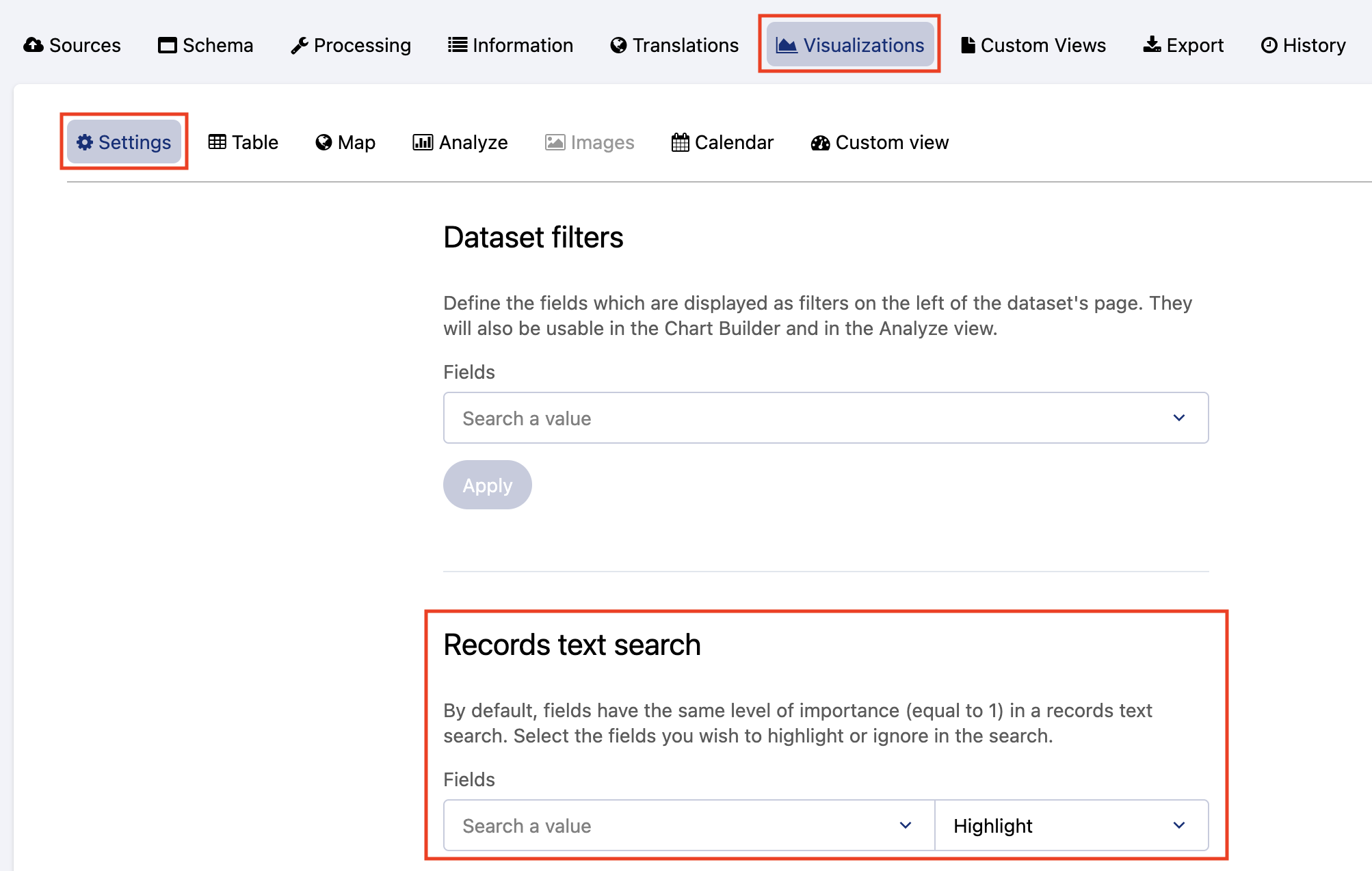1372x871 pixels.
Task: Expand the Records text search Fields dropdown
Action: pyautogui.click(x=905, y=826)
